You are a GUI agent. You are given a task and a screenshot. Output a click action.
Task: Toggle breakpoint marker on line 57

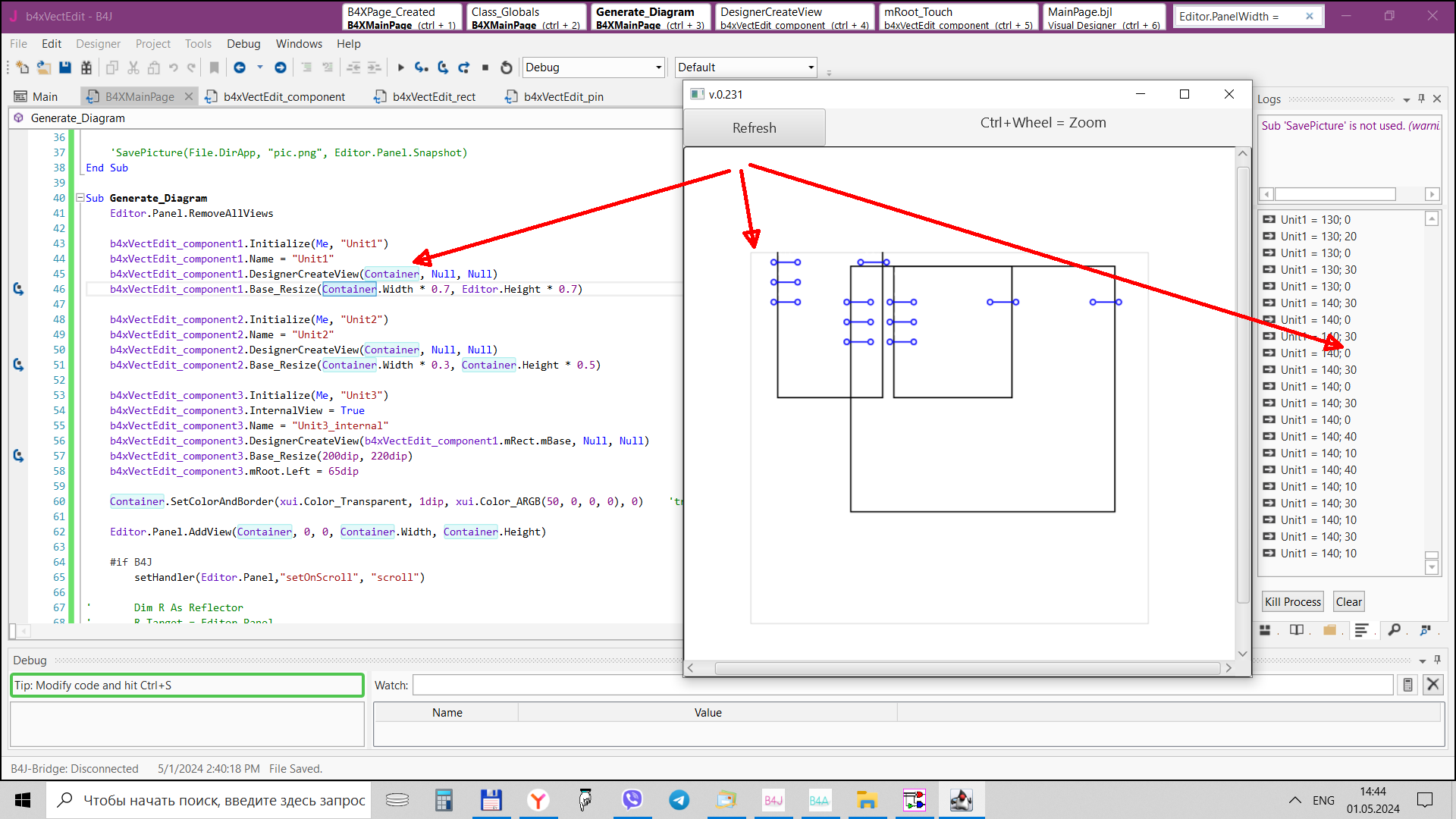pyautogui.click(x=18, y=456)
